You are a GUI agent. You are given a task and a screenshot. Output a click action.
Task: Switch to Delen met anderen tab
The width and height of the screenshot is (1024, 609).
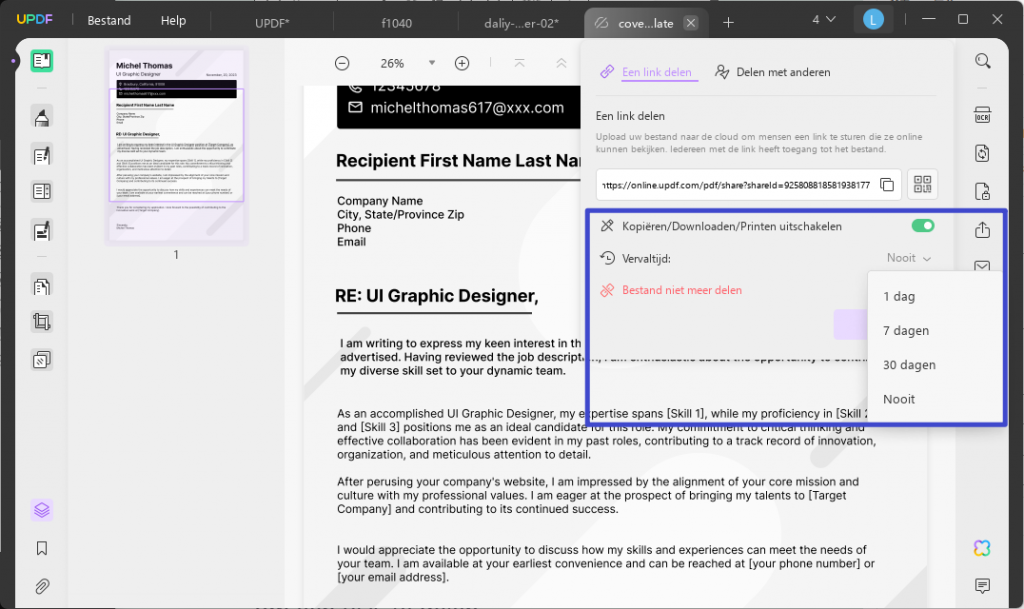pos(773,72)
